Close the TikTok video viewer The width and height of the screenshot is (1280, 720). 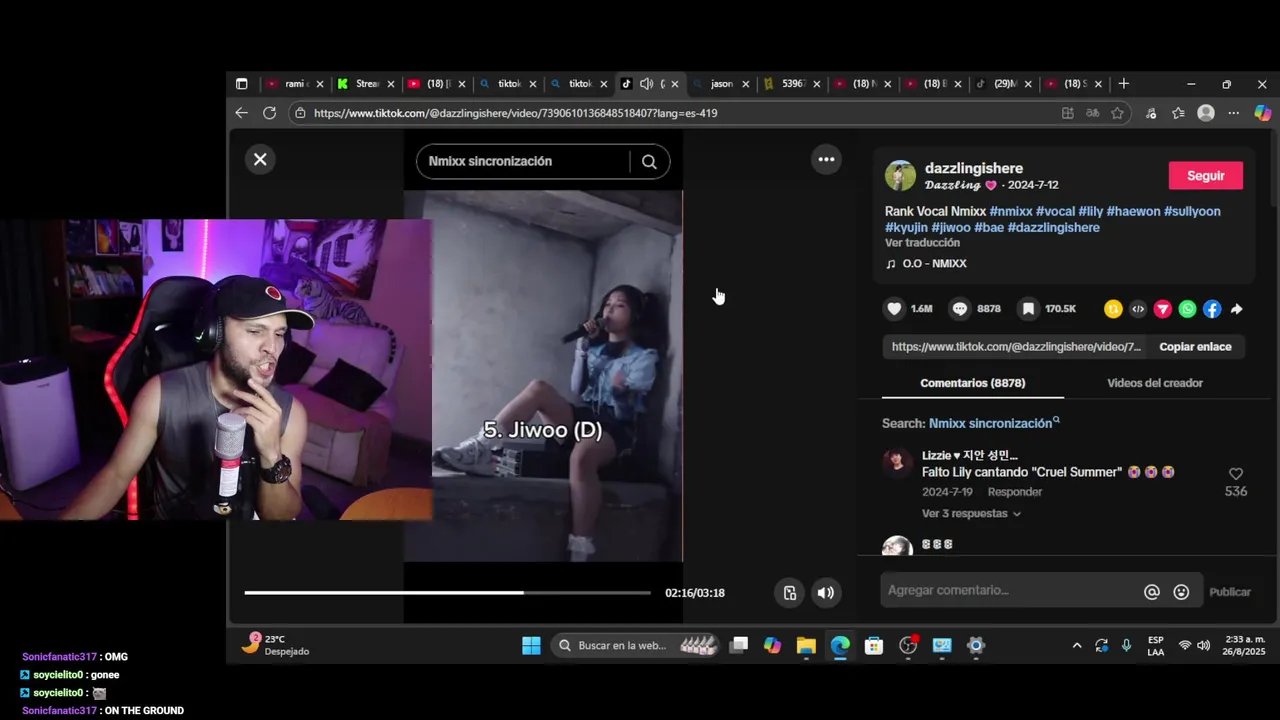(260, 159)
